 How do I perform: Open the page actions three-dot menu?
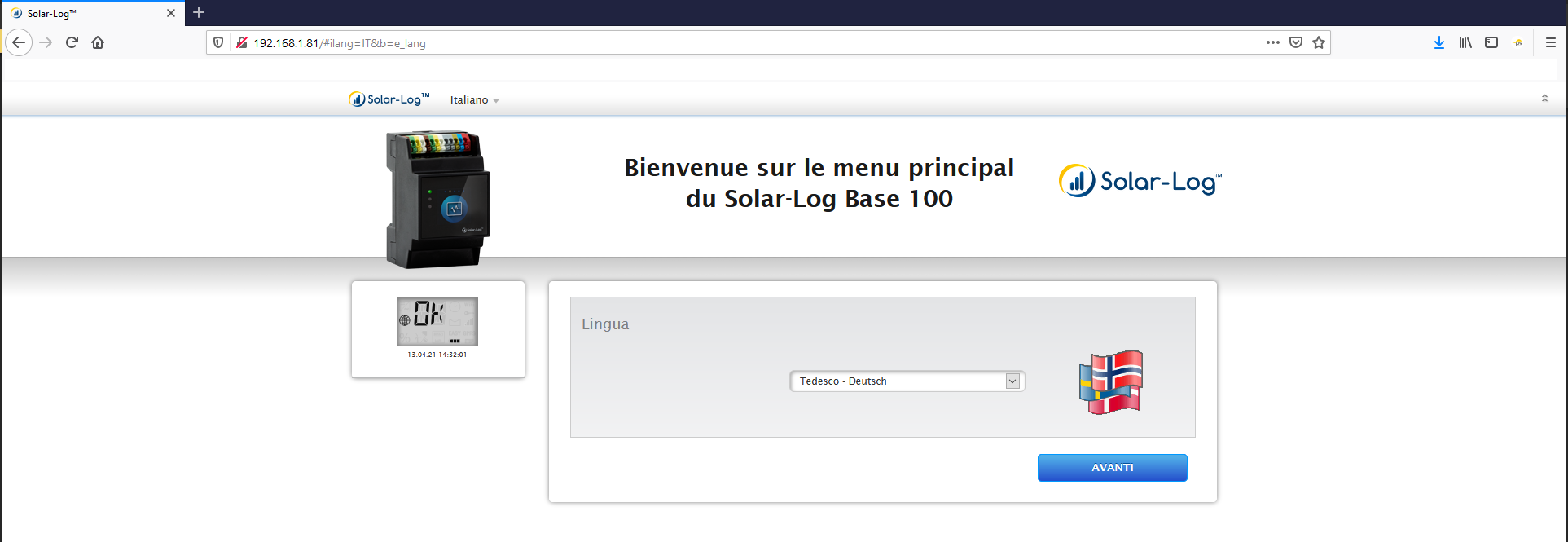pyautogui.click(x=1273, y=42)
